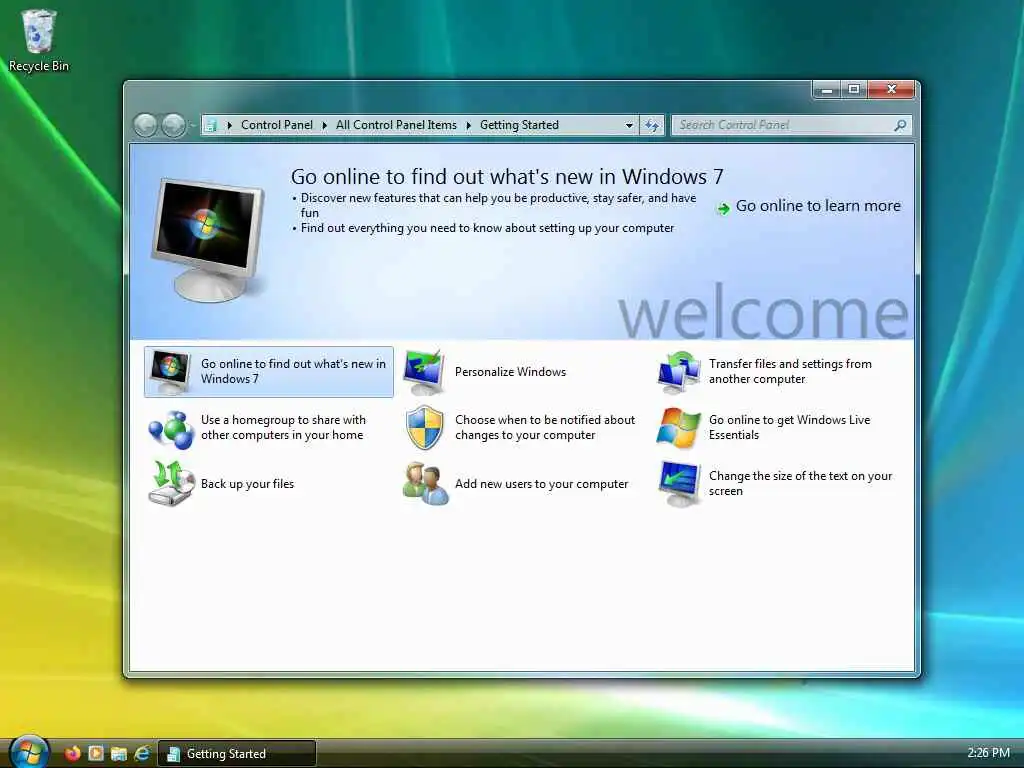
Task: Open the homegroup globe icon
Action: point(171,429)
